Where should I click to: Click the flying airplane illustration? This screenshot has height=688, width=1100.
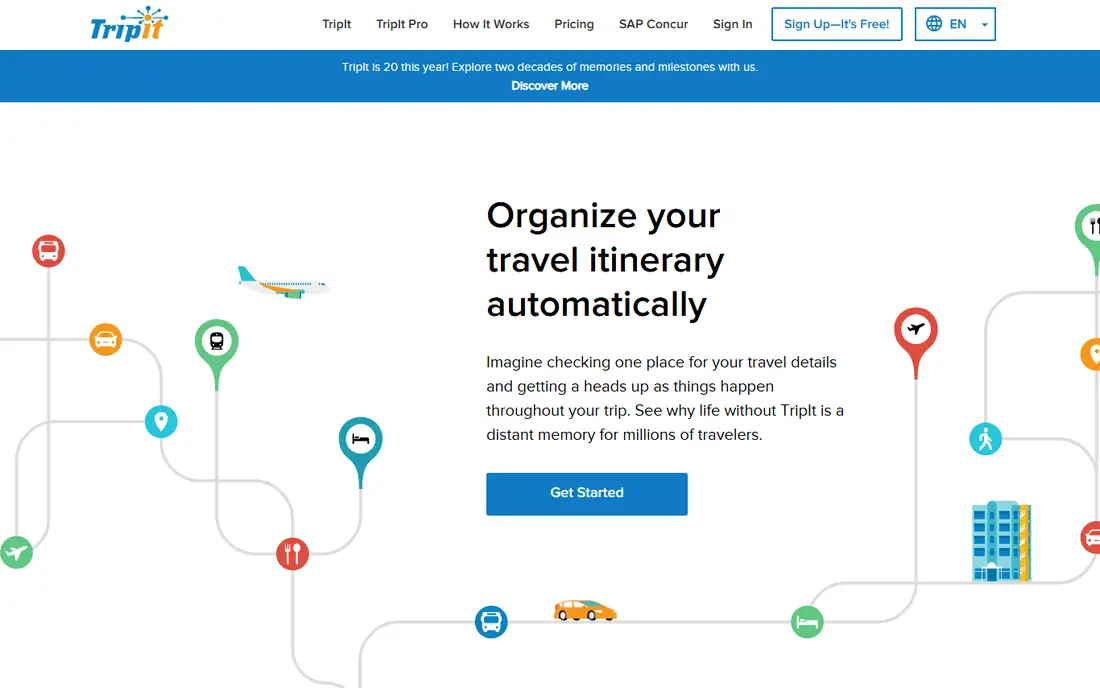point(283,282)
